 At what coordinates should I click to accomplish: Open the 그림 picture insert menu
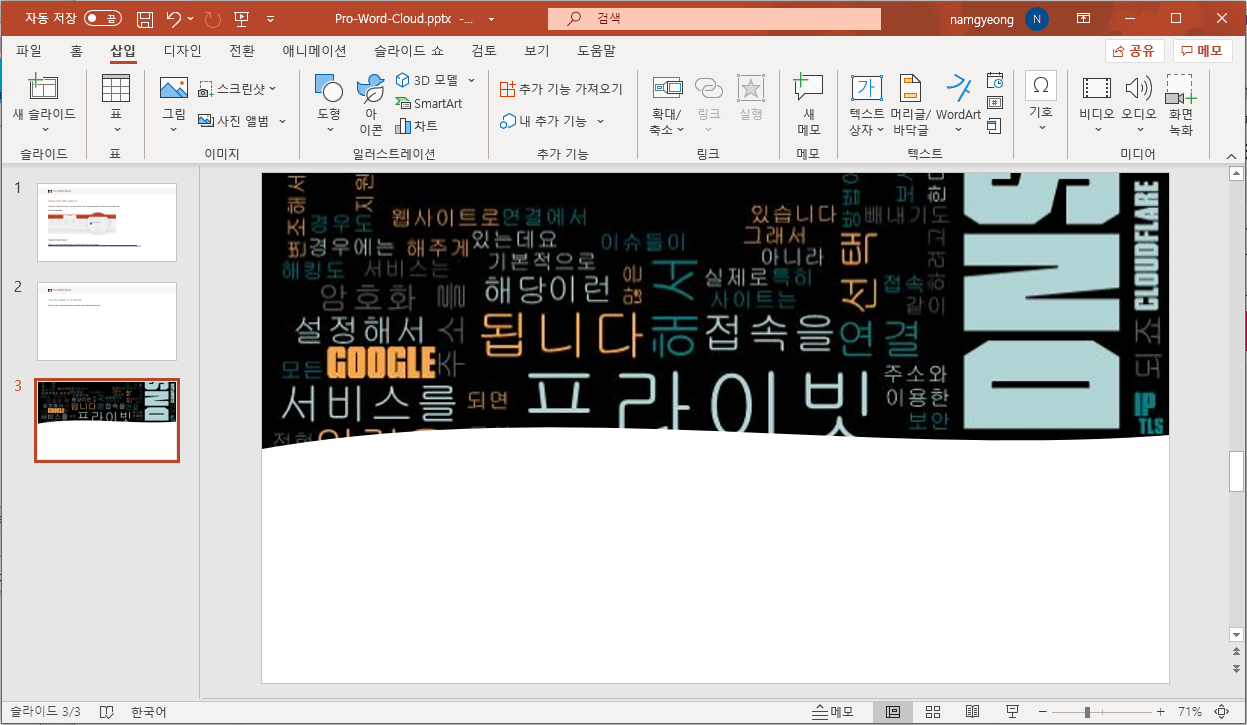174,103
